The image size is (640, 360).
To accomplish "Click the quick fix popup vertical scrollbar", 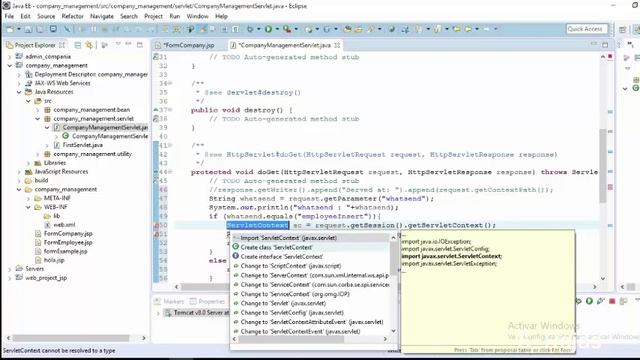I will pos(393,258).
